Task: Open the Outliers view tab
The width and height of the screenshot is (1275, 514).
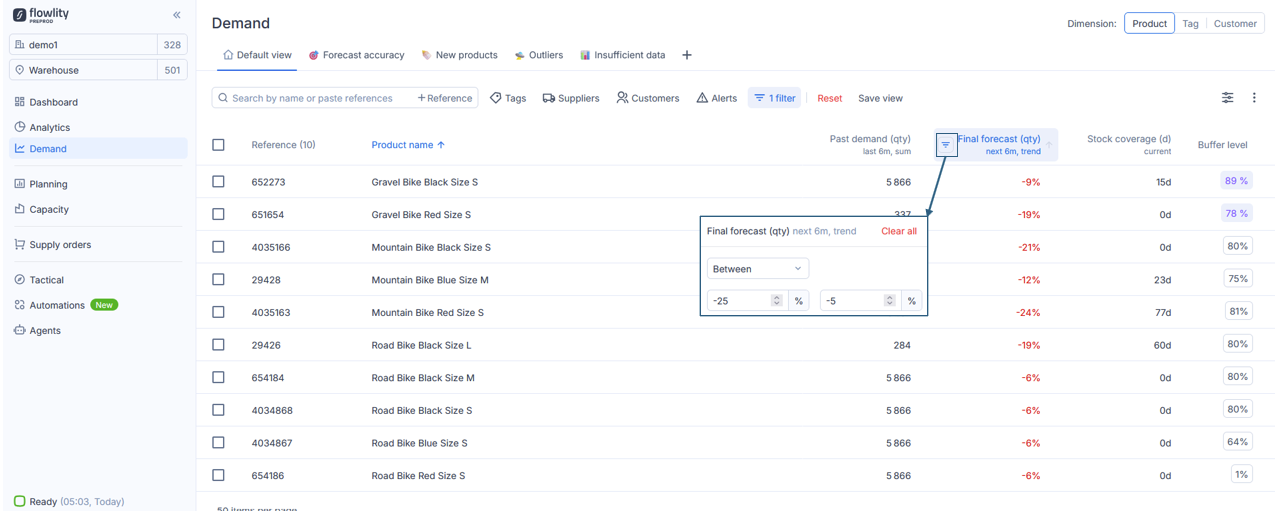Action: click(539, 55)
